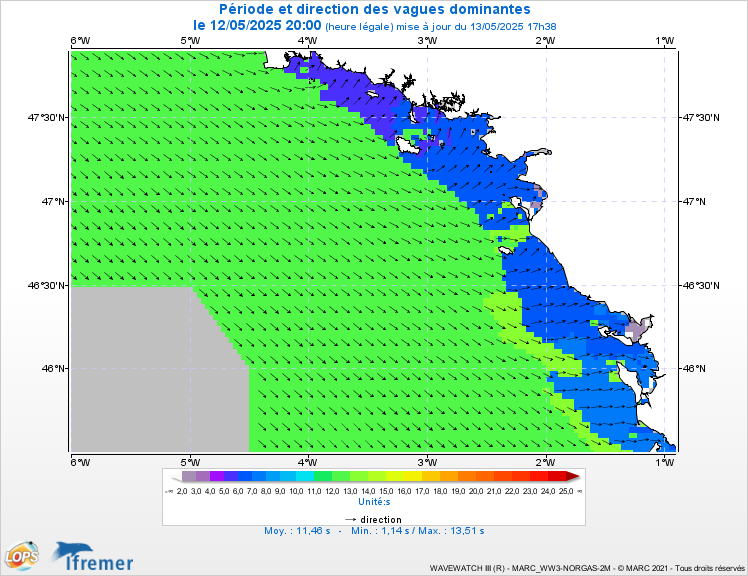Pick the swatch between 21,0 and 22,0
Image resolution: width=748 pixels, height=576 pixels.
503,476
